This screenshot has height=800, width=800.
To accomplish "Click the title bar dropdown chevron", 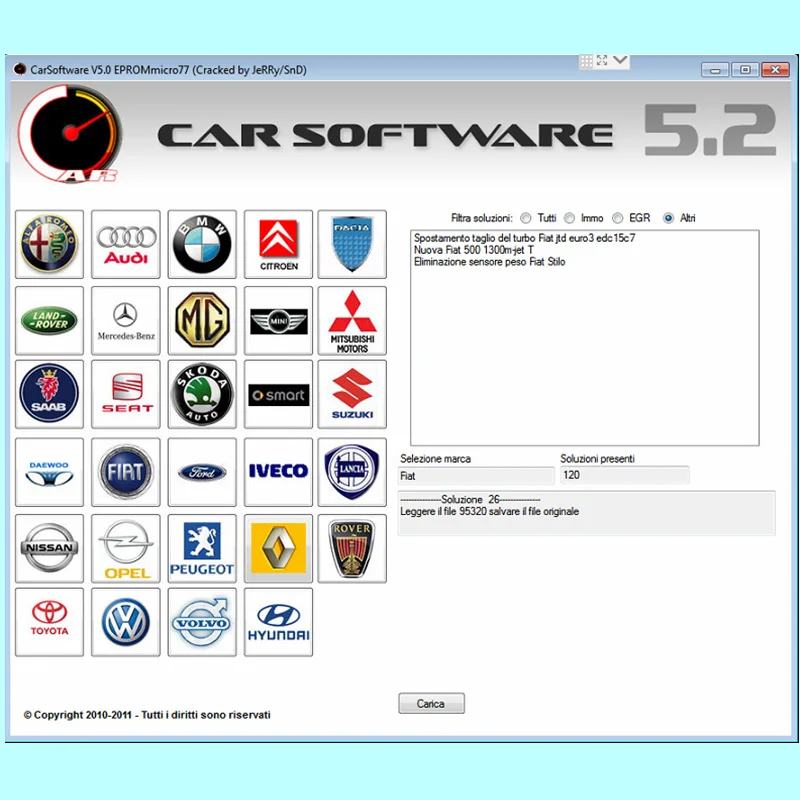I will [620, 60].
